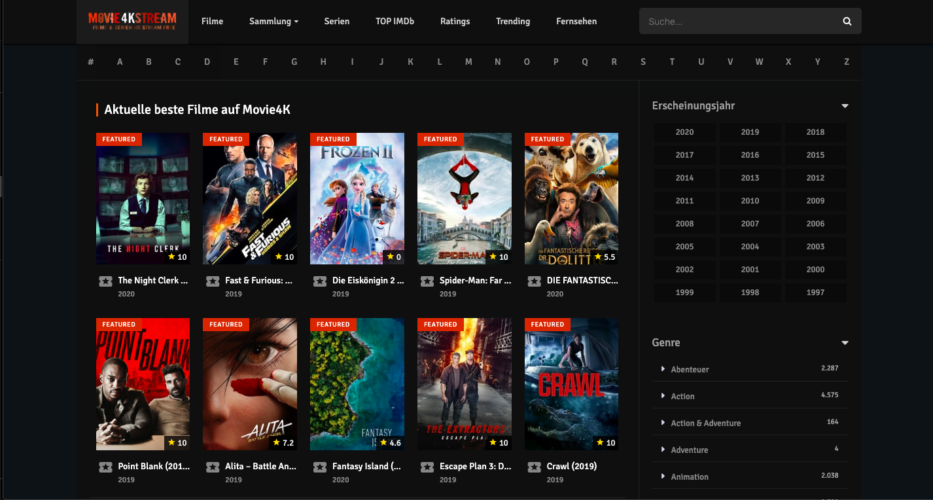Filter by year 2004
The width and height of the screenshot is (933, 500).
[x=750, y=247]
